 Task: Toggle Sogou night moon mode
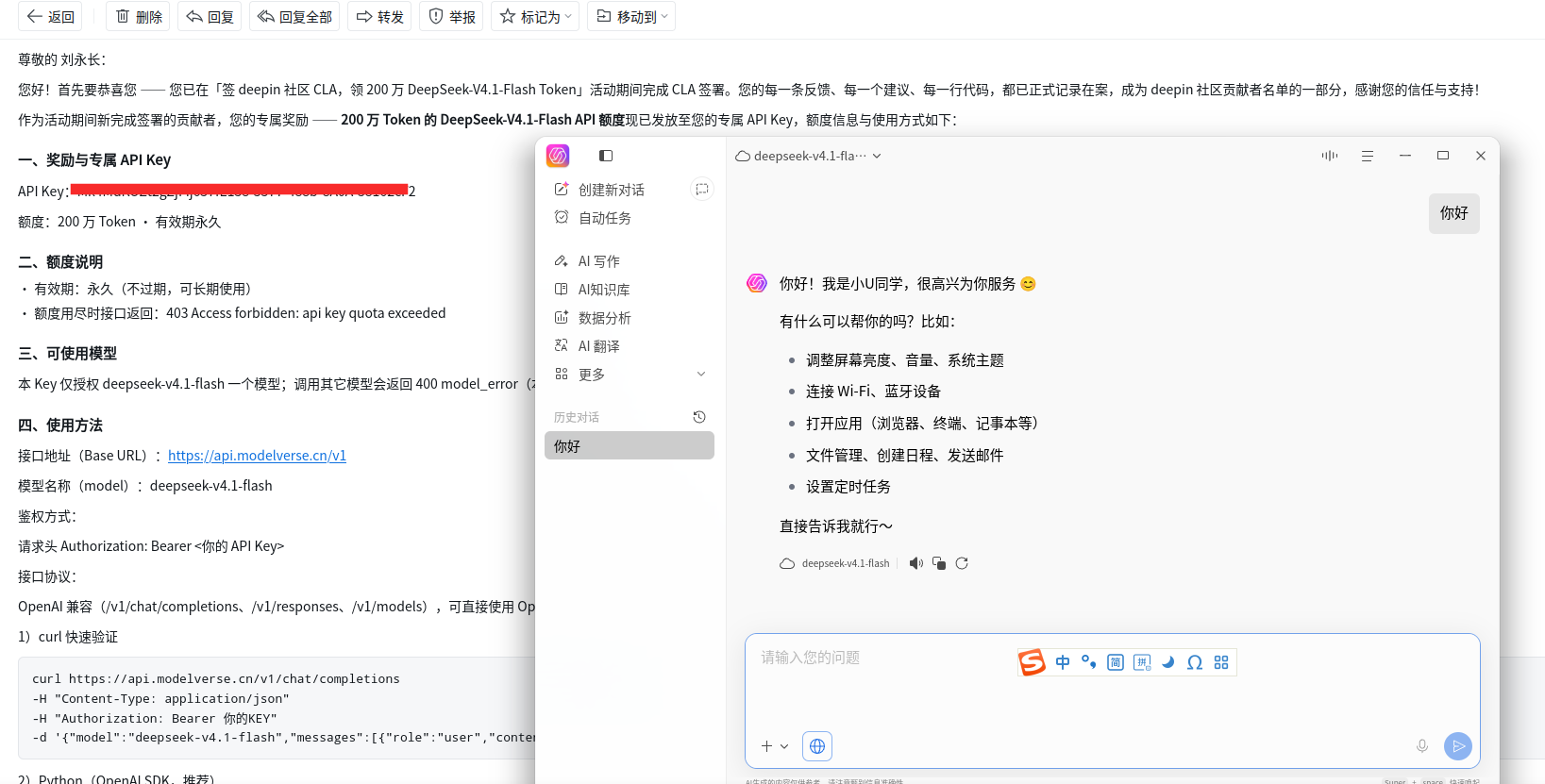click(1168, 662)
